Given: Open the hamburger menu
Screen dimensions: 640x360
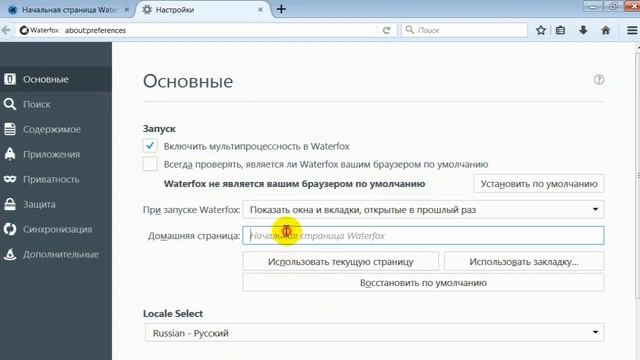Looking at the screenshot, I should click(632, 30).
